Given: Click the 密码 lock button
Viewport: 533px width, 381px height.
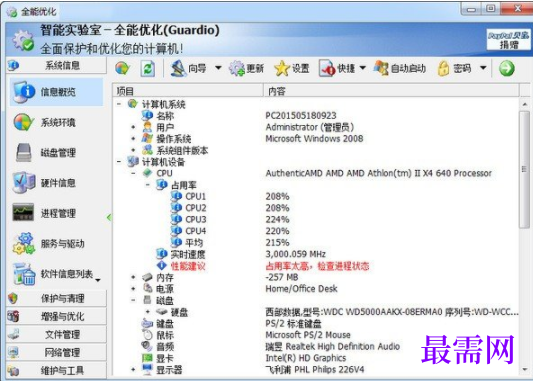Looking at the screenshot, I should 454,69.
